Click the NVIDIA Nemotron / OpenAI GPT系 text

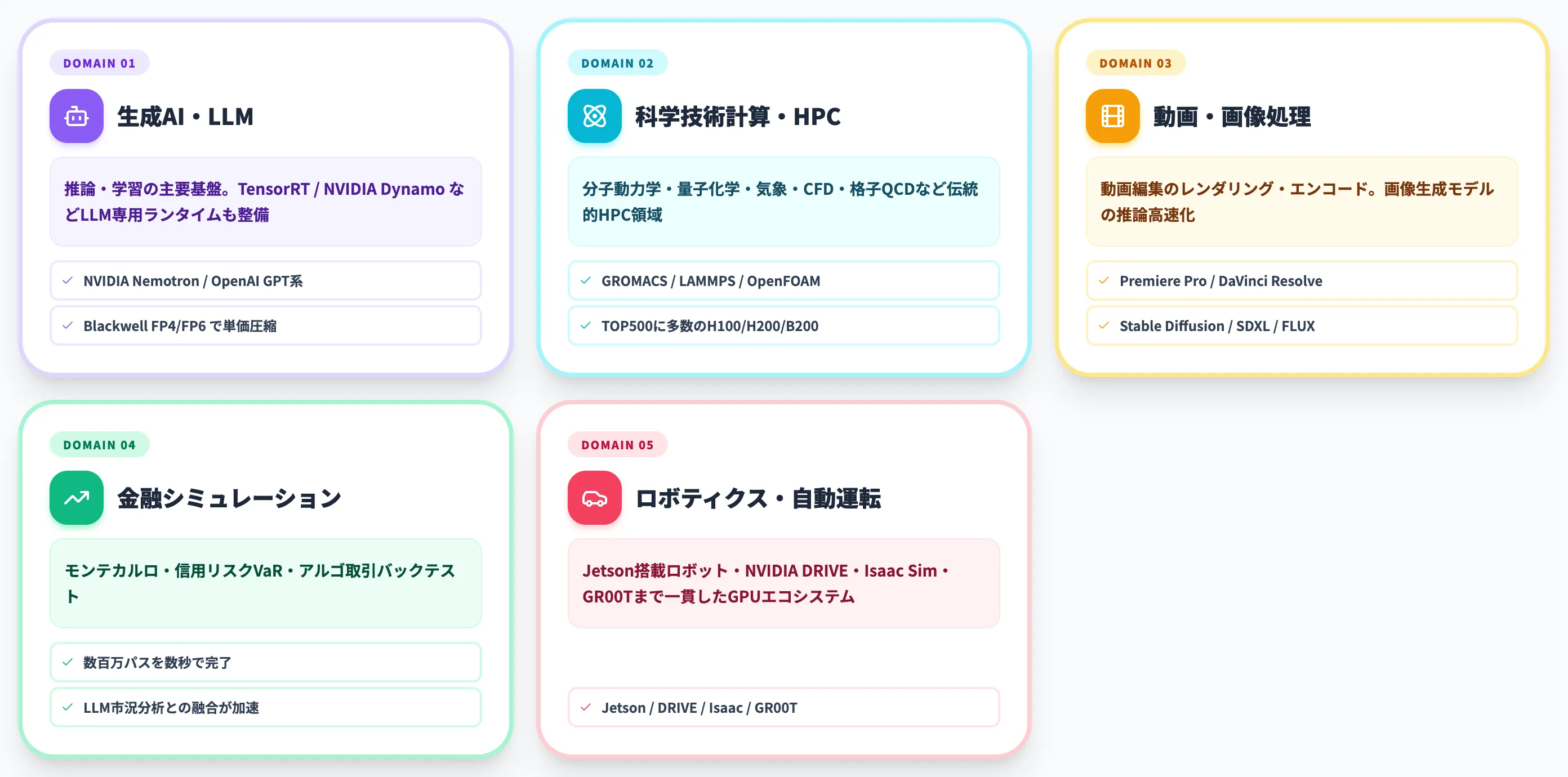193,281
